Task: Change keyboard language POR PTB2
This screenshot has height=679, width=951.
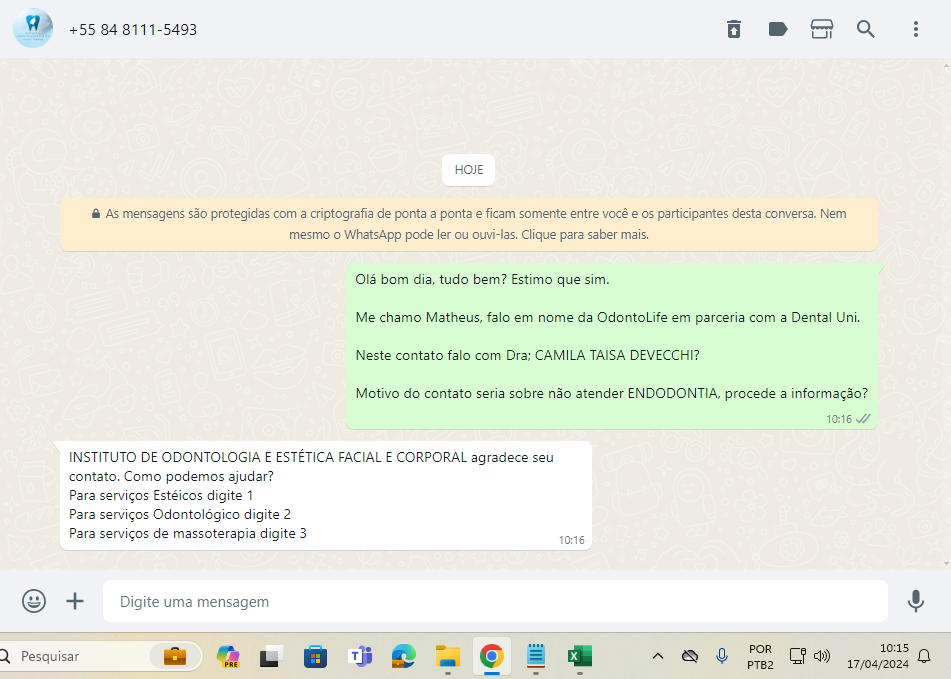Action: 760,657
